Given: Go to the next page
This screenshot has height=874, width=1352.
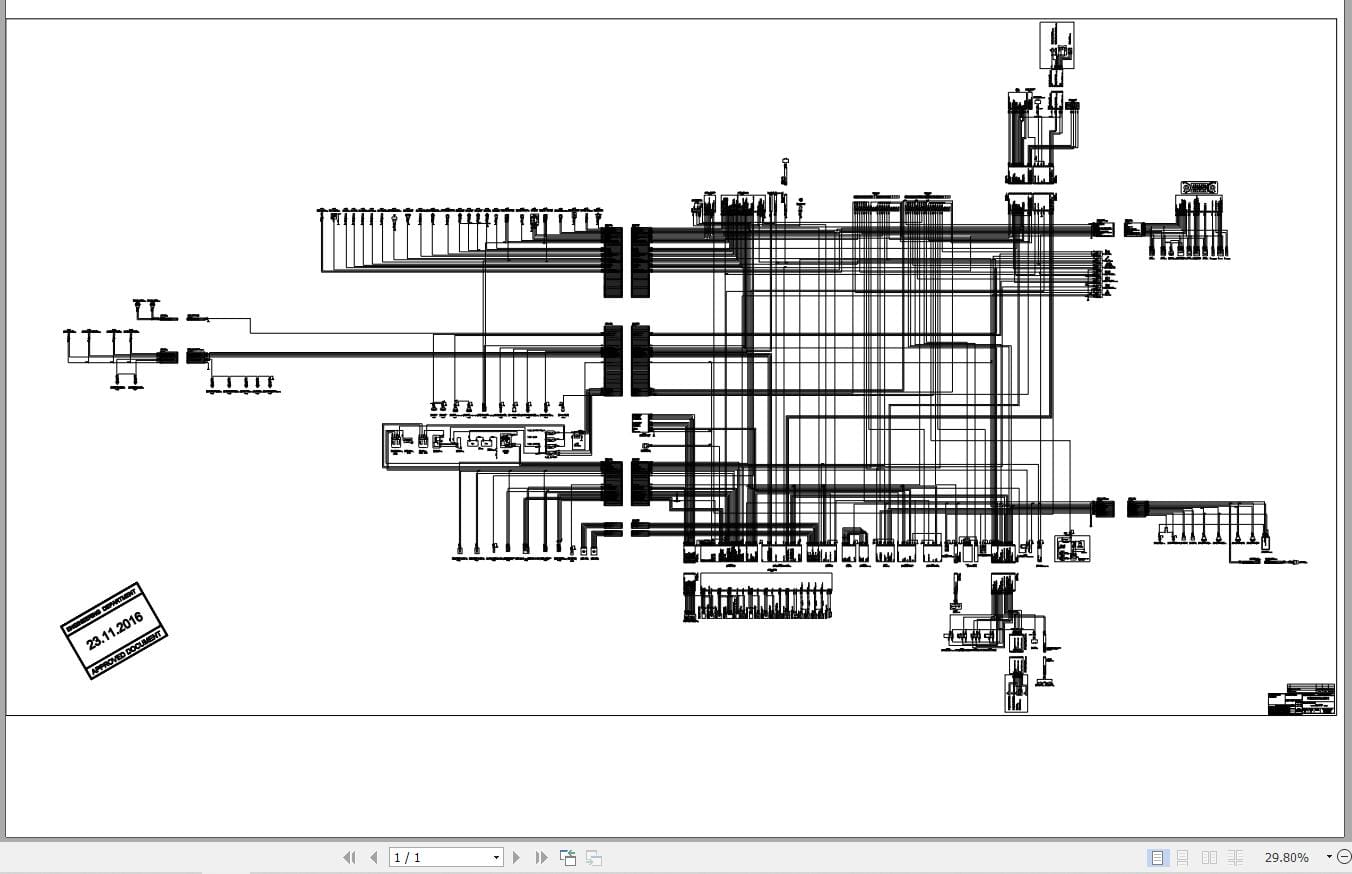Looking at the screenshot, I should coord(516,857).
